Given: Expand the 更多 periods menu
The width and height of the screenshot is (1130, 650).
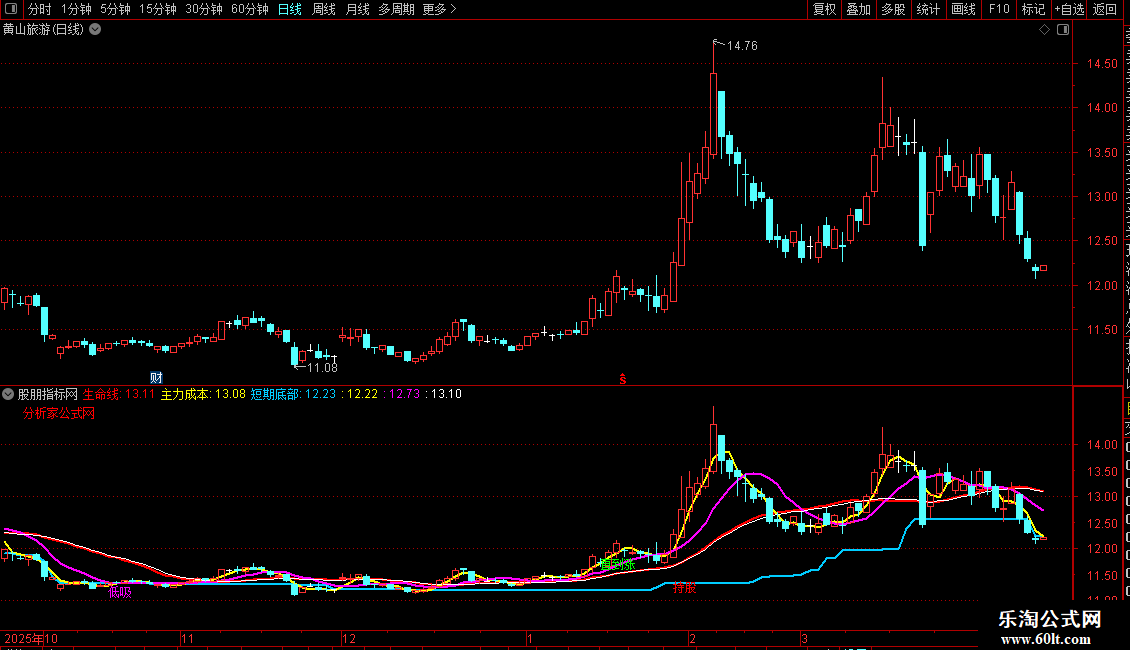Looking at the screenshot, I should point(440,9).
